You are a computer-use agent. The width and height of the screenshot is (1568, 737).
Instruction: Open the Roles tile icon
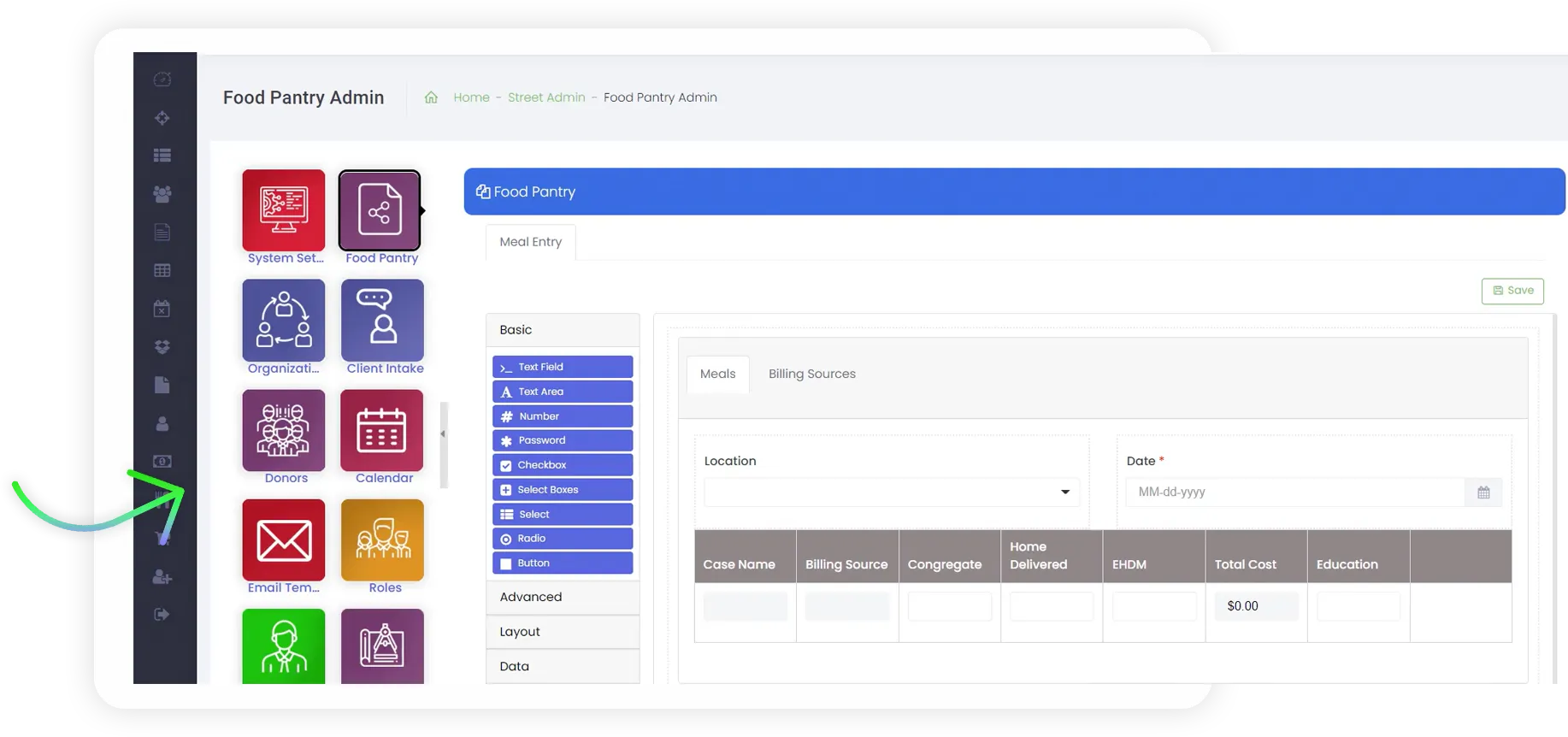coord(382,539)
